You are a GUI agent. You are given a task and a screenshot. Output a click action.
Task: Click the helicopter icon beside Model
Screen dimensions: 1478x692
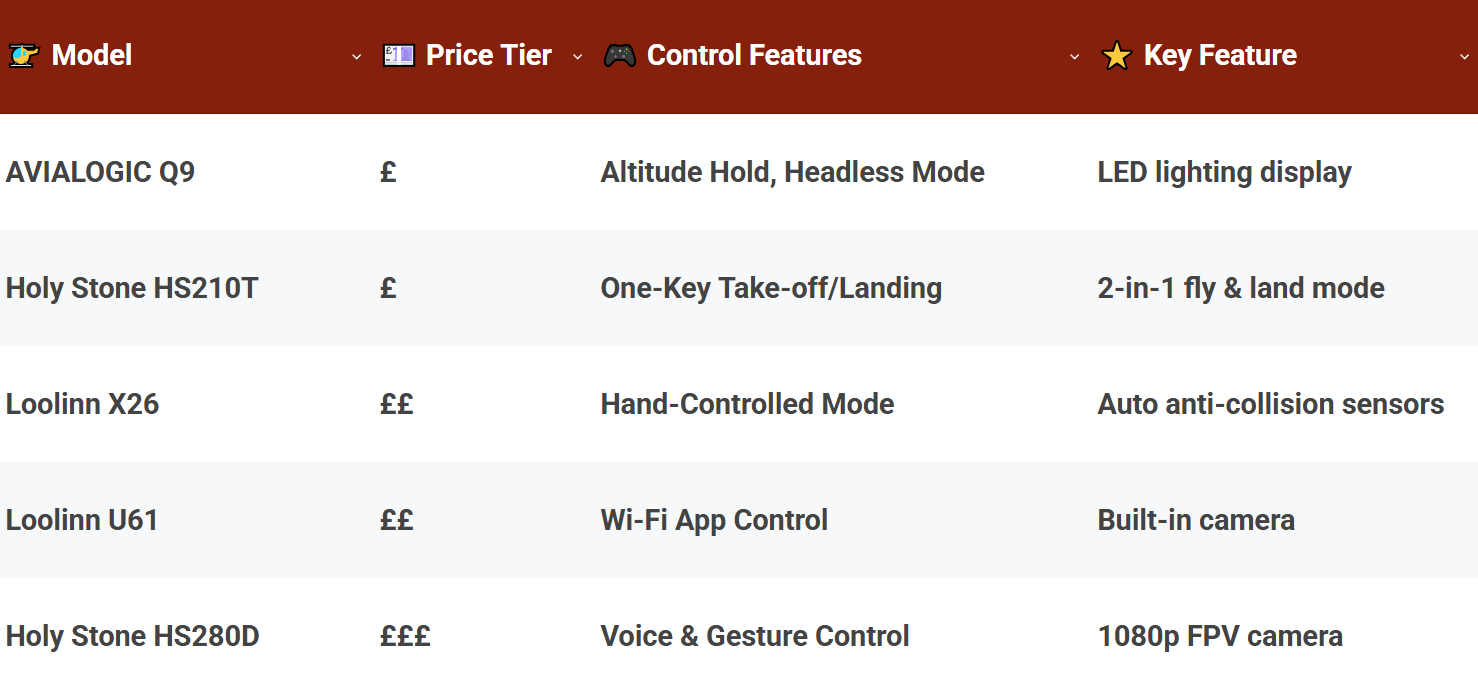23,56
